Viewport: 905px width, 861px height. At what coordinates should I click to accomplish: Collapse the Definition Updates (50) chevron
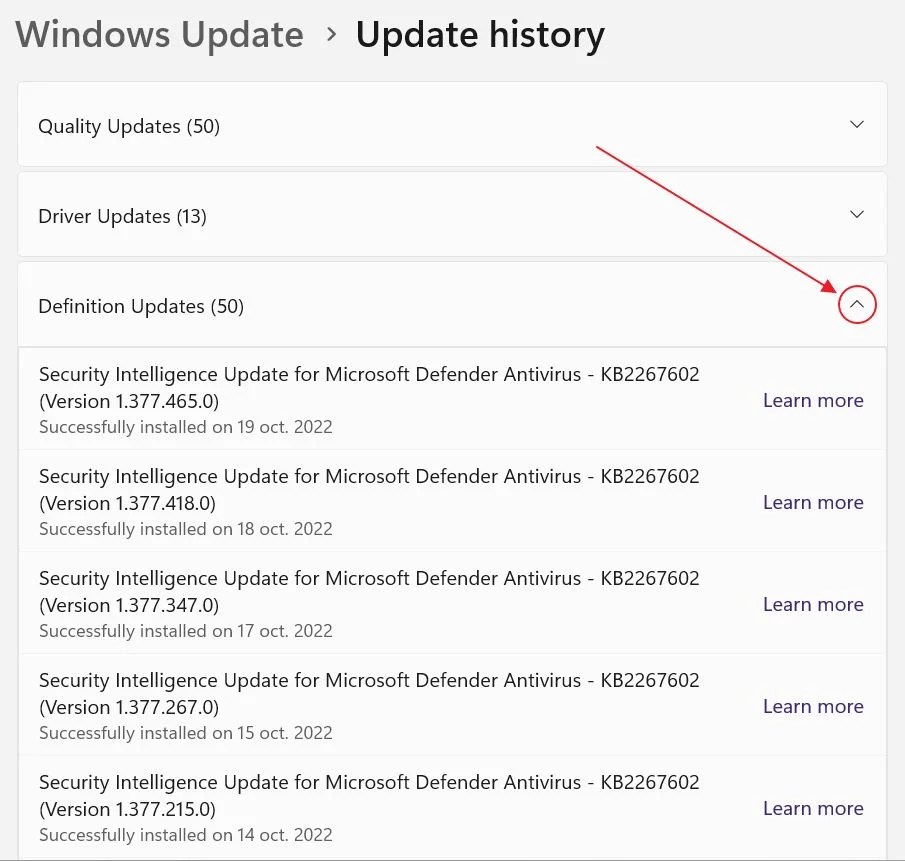(857, 304)
